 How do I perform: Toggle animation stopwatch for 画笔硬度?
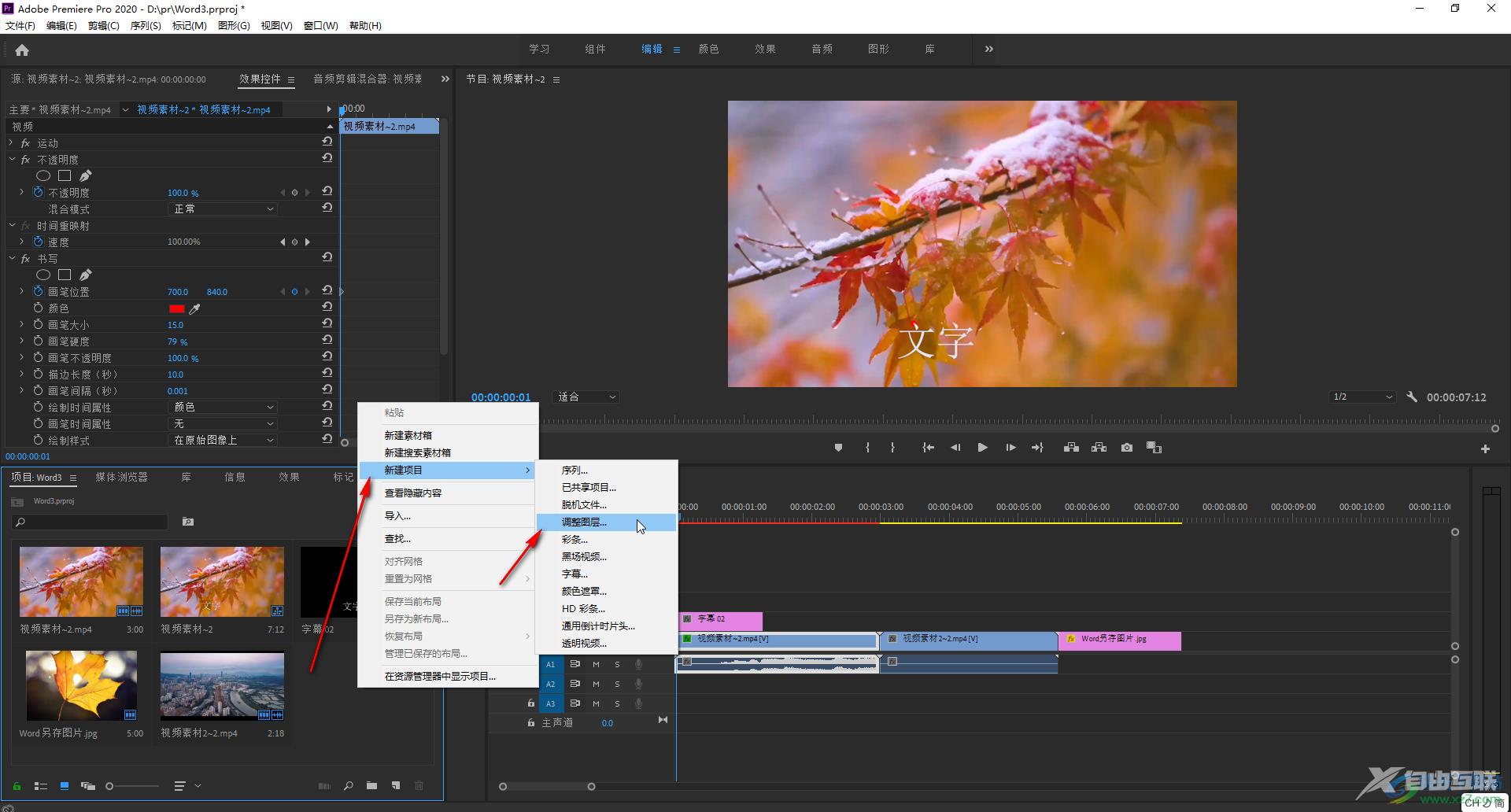point(38,341)
